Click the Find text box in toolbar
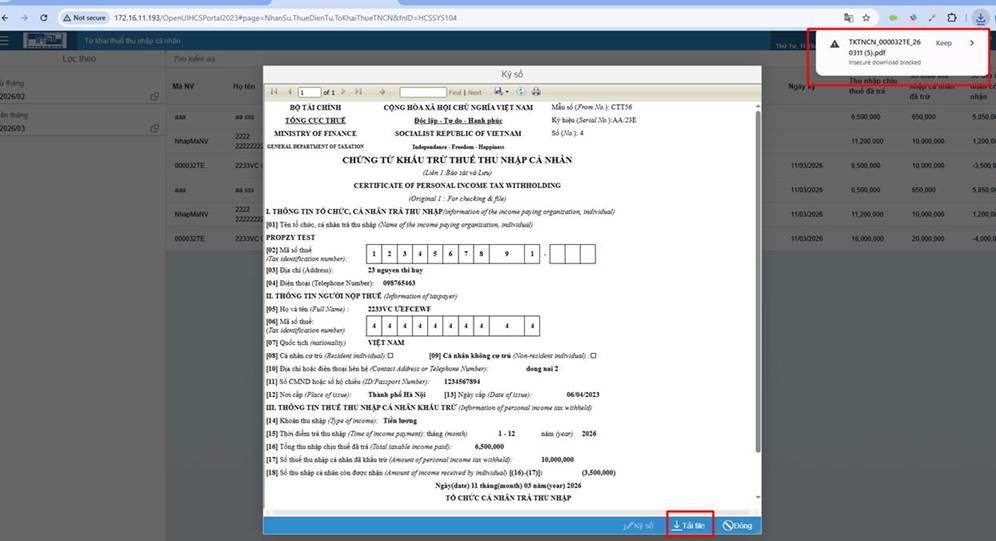Screen dimensions: 996x541 (x=422, y=92)
